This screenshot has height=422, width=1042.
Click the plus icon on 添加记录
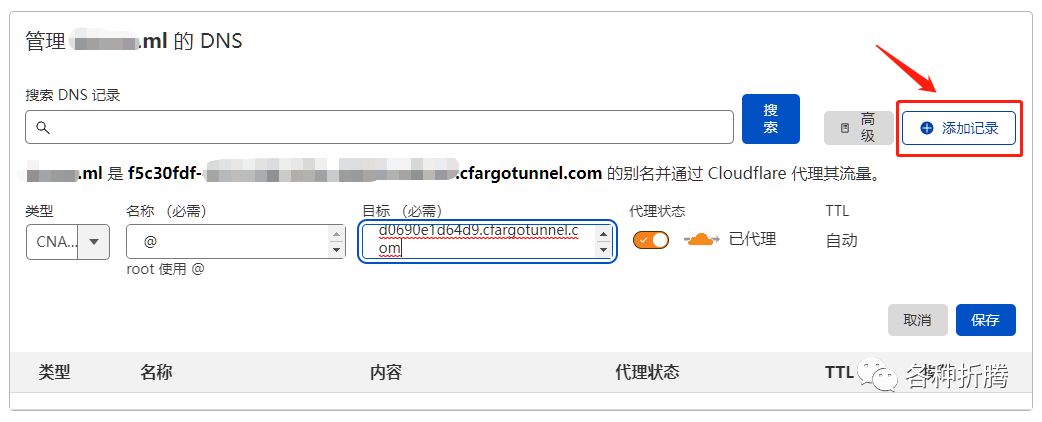coord(927,128)
